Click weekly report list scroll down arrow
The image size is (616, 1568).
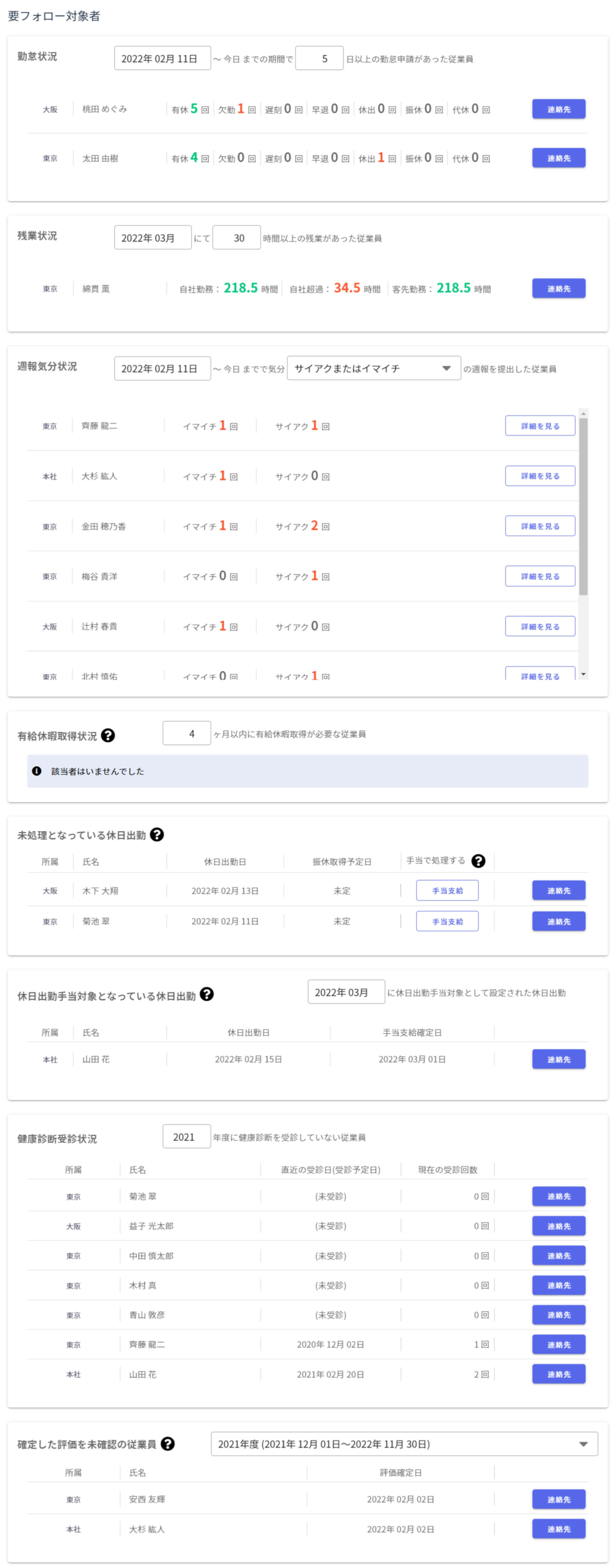pyautogui.click(x=583, y=674)
